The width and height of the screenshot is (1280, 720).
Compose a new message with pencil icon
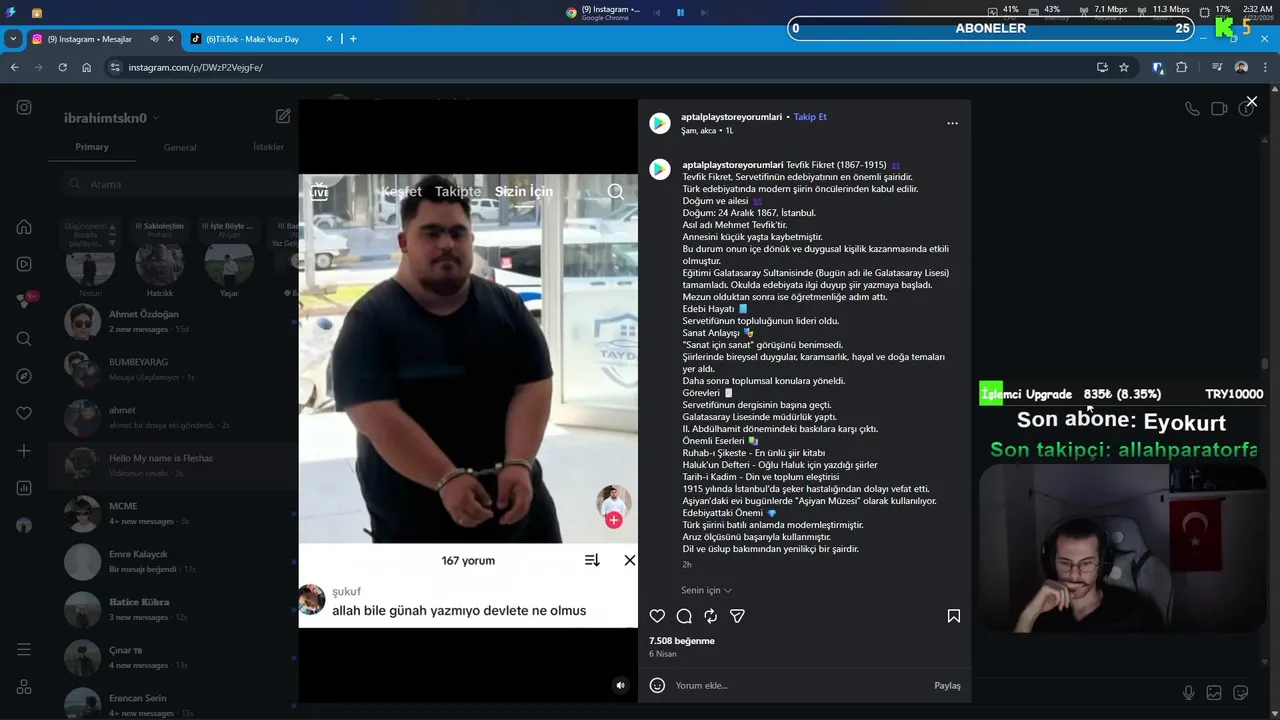click(283, 116)
